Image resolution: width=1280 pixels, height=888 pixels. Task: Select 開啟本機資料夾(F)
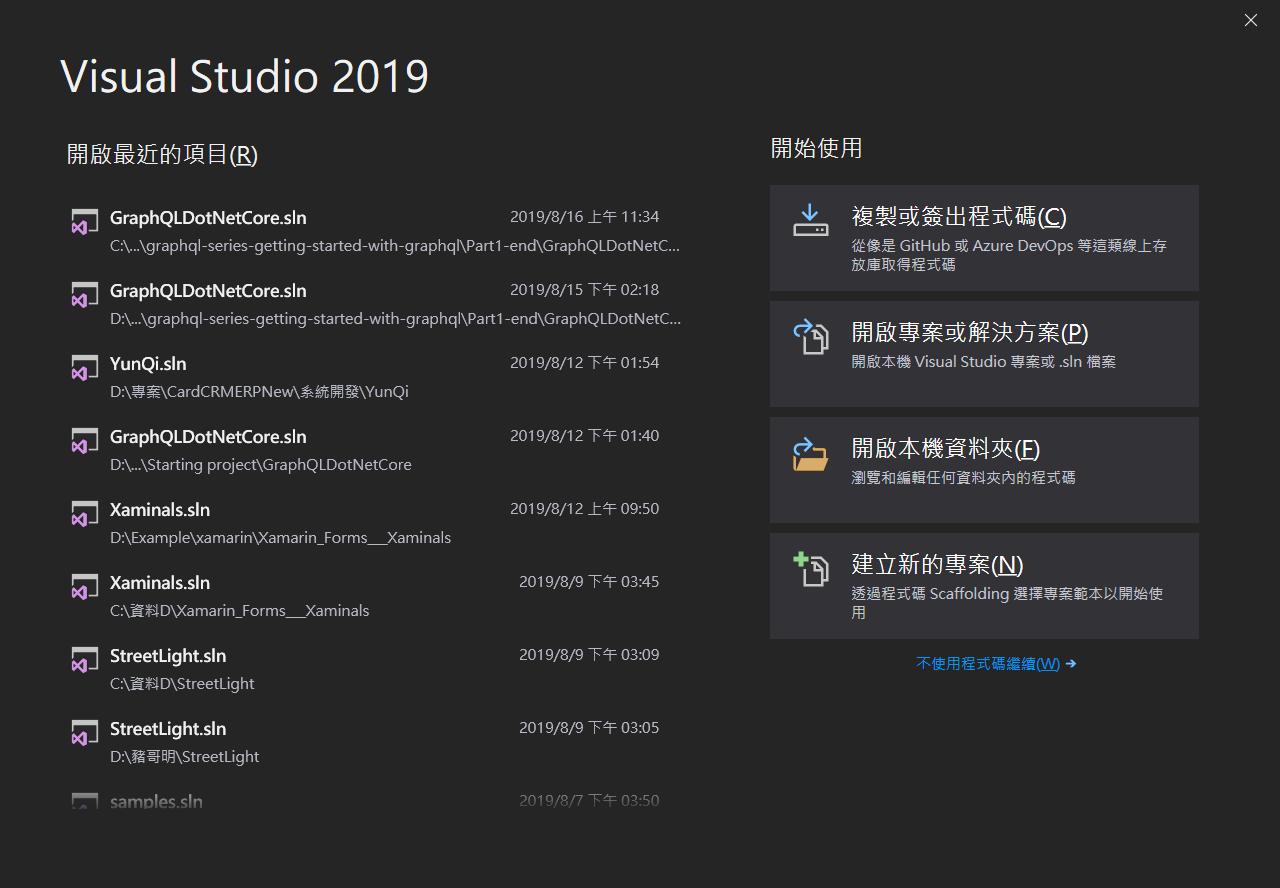[x=984, y=470]
